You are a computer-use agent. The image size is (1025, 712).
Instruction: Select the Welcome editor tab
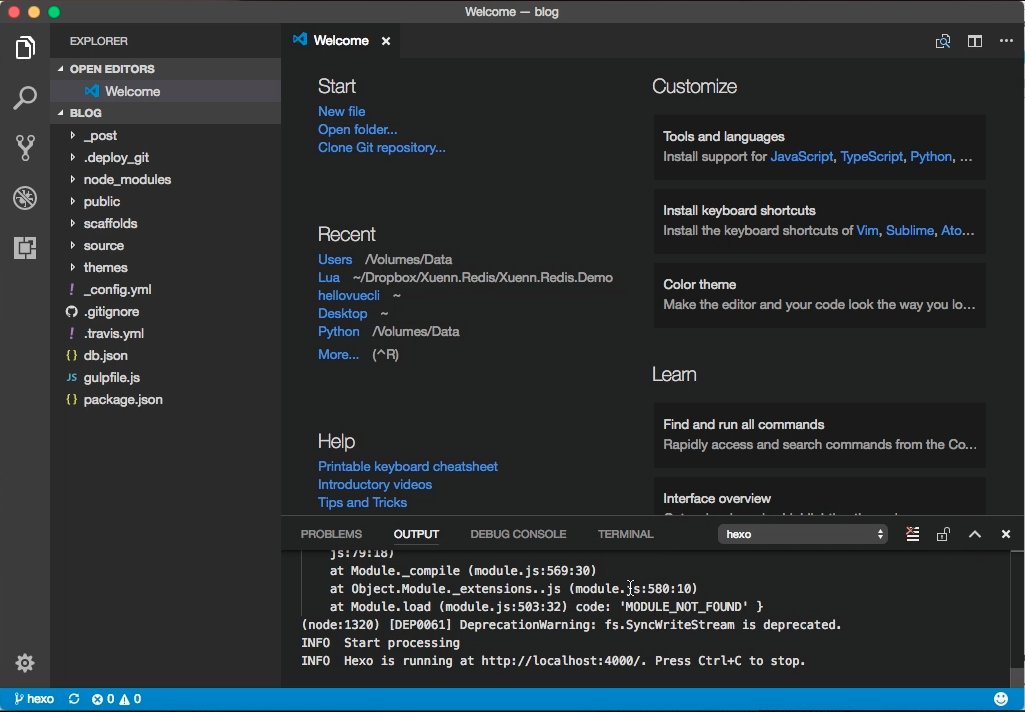[341, 41]
